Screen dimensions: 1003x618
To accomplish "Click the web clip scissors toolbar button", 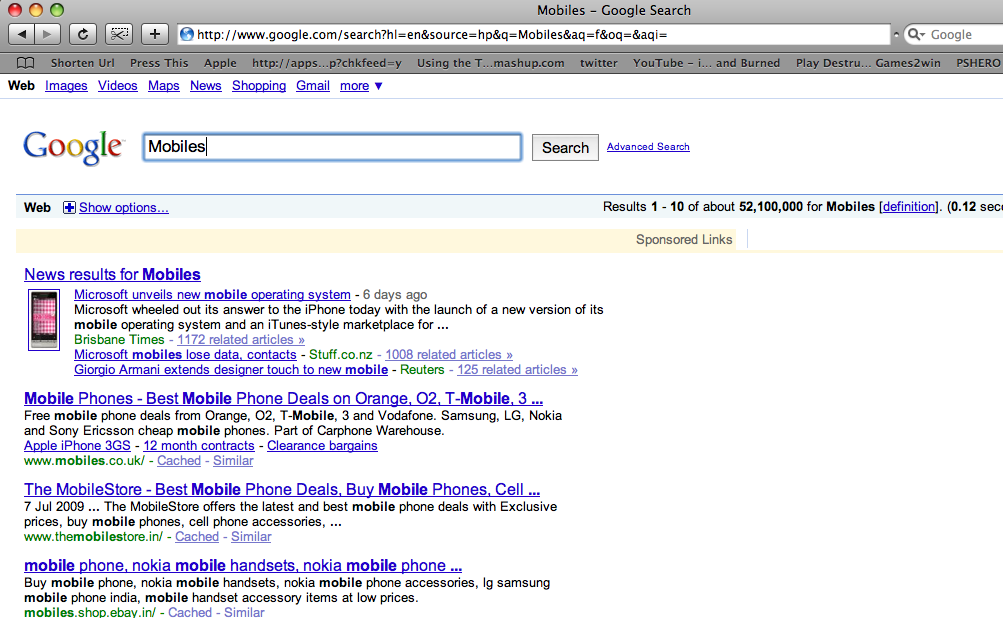I will tap(119, 34).
